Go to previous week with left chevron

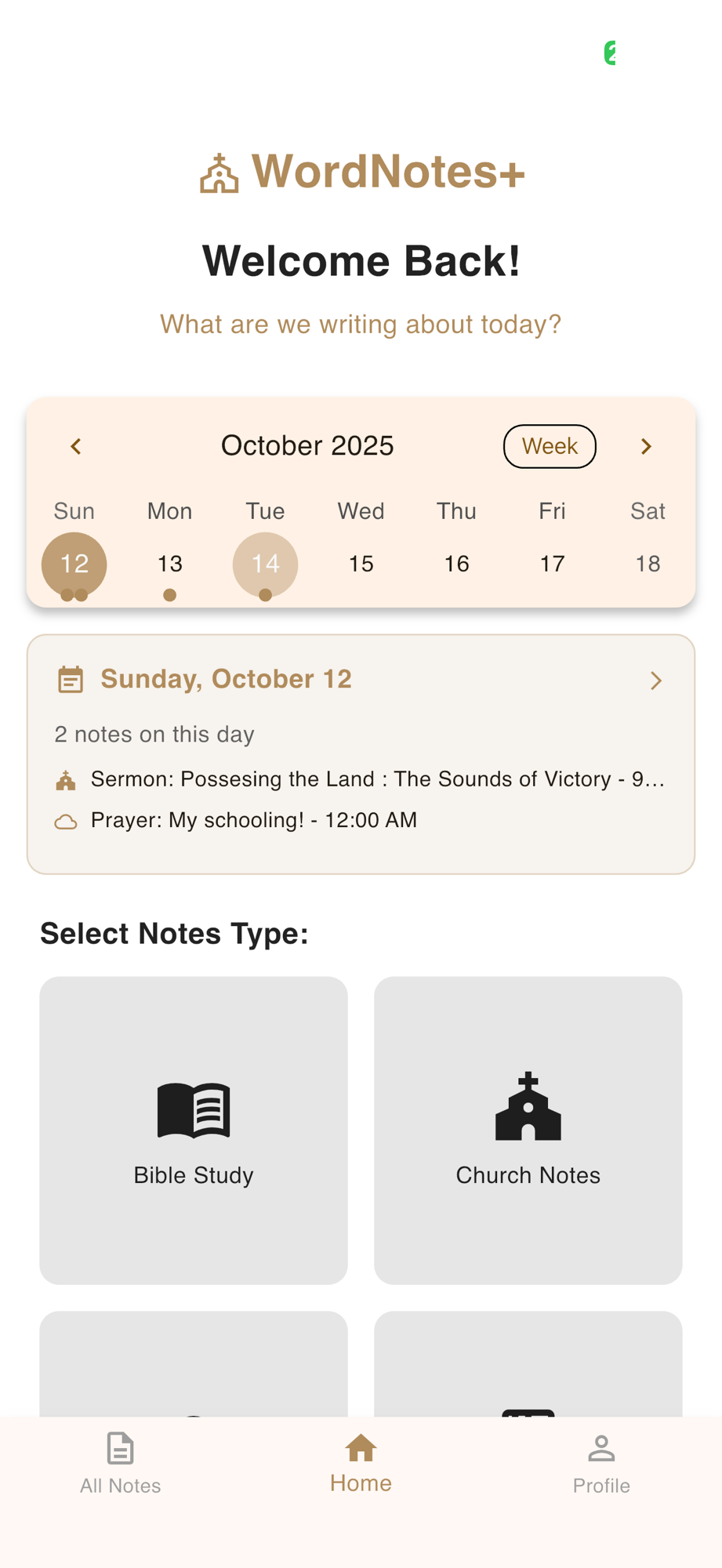coord(76,446)
